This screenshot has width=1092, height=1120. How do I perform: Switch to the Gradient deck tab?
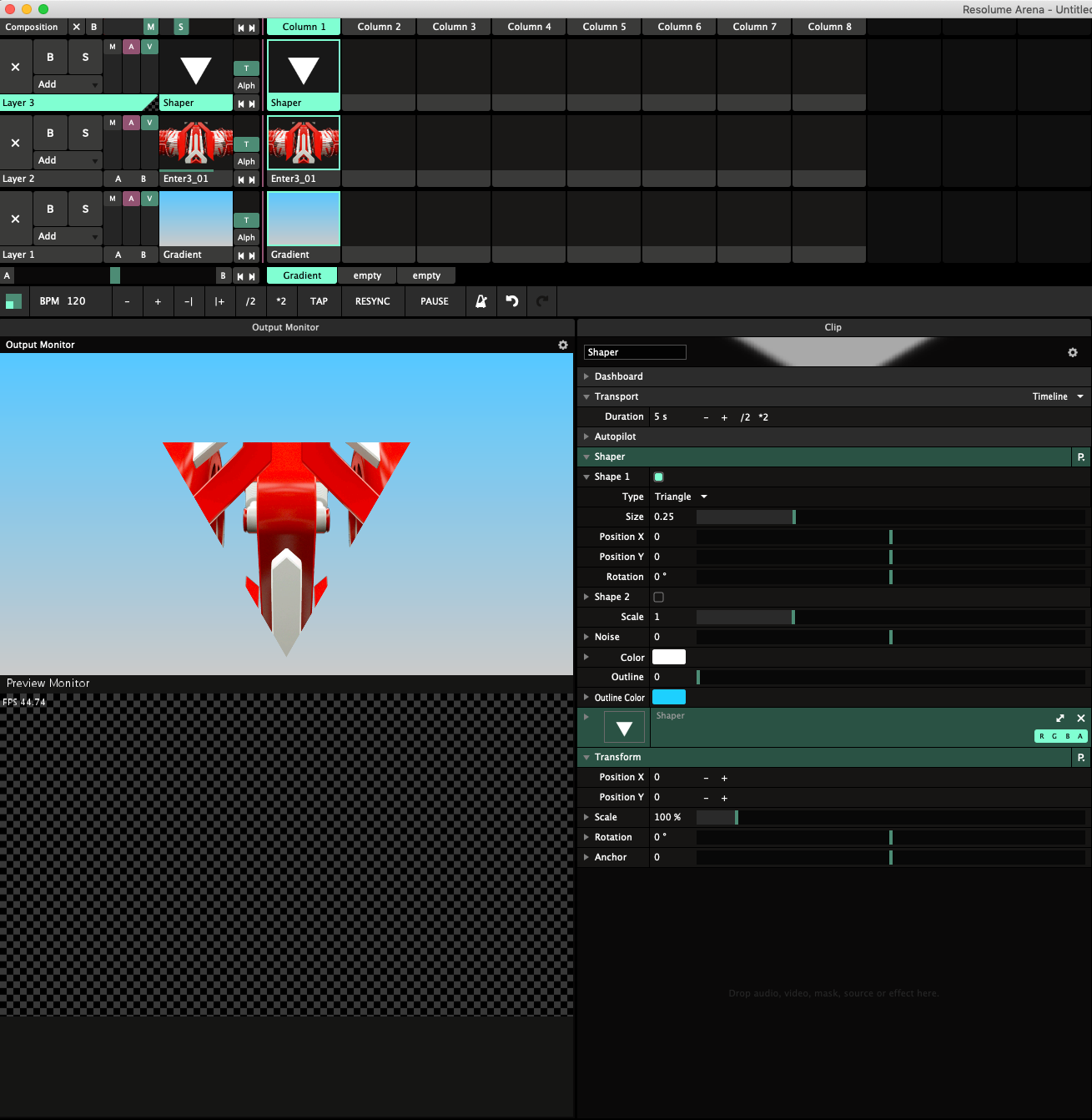click(302, 275)
